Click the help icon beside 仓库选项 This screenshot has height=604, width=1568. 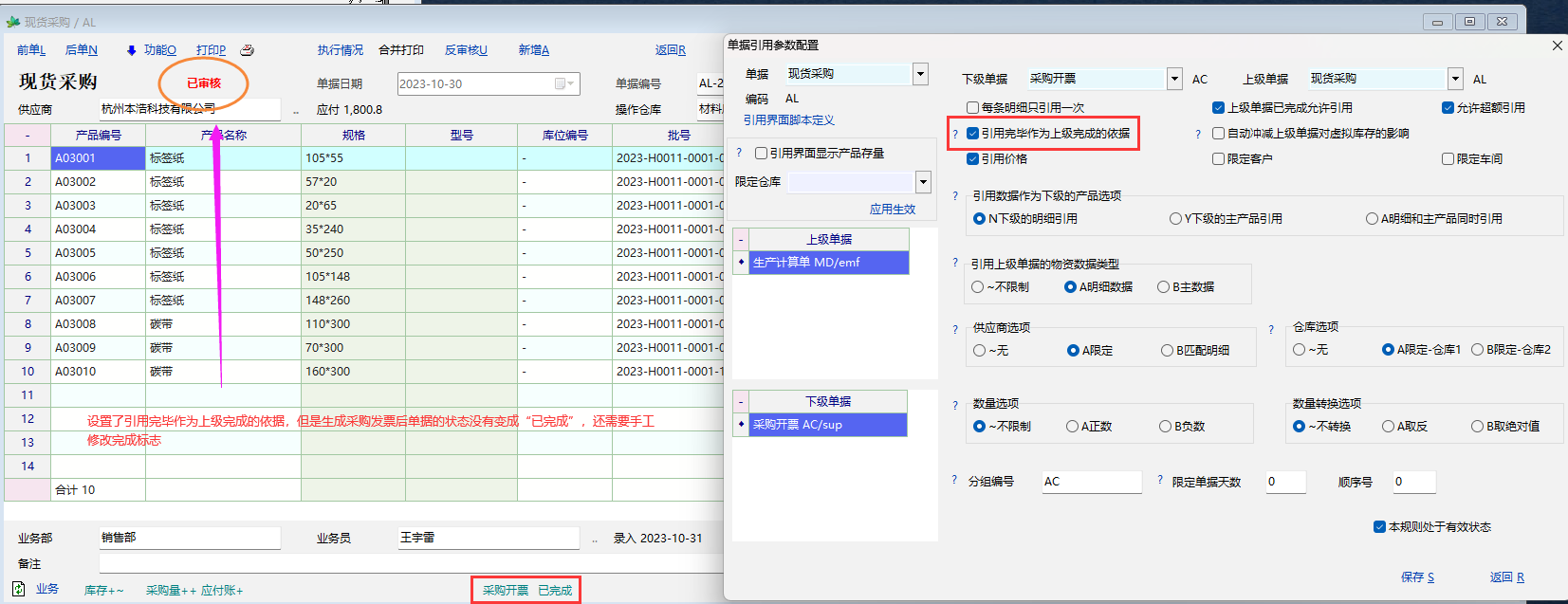1271,330
